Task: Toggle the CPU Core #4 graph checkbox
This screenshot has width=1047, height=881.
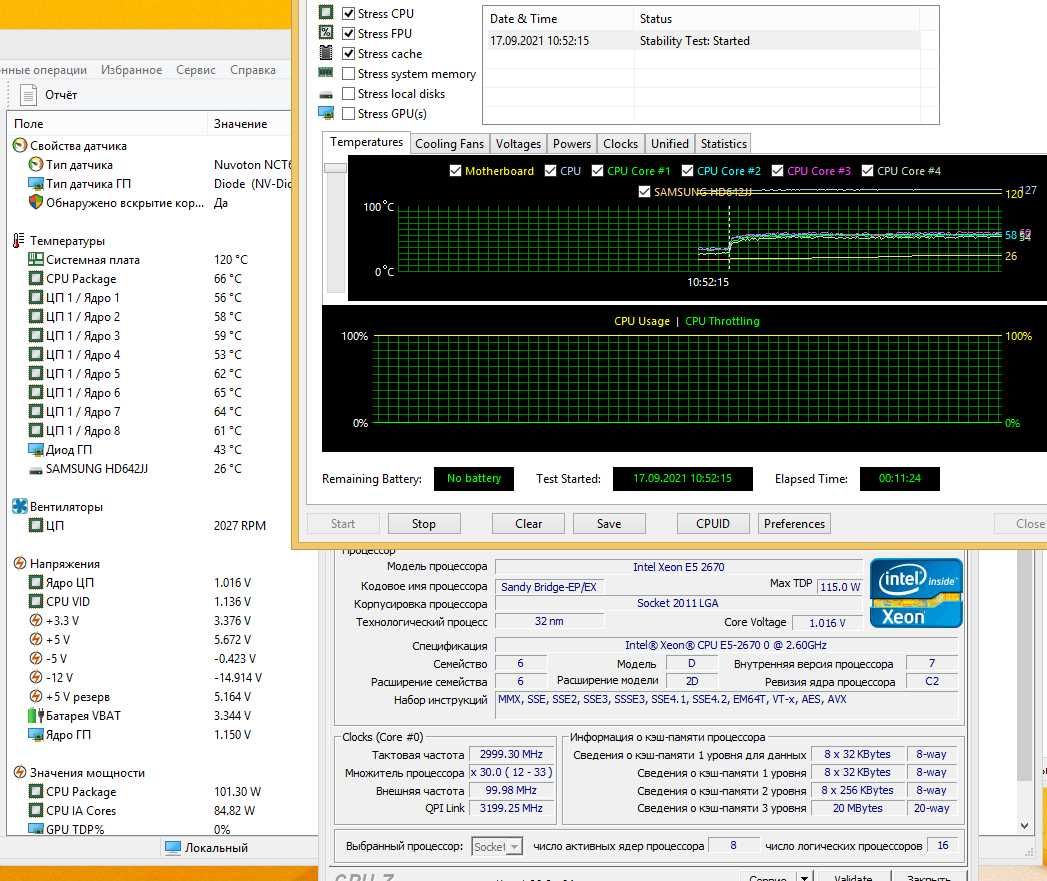Action: click(x=867, y=170)
